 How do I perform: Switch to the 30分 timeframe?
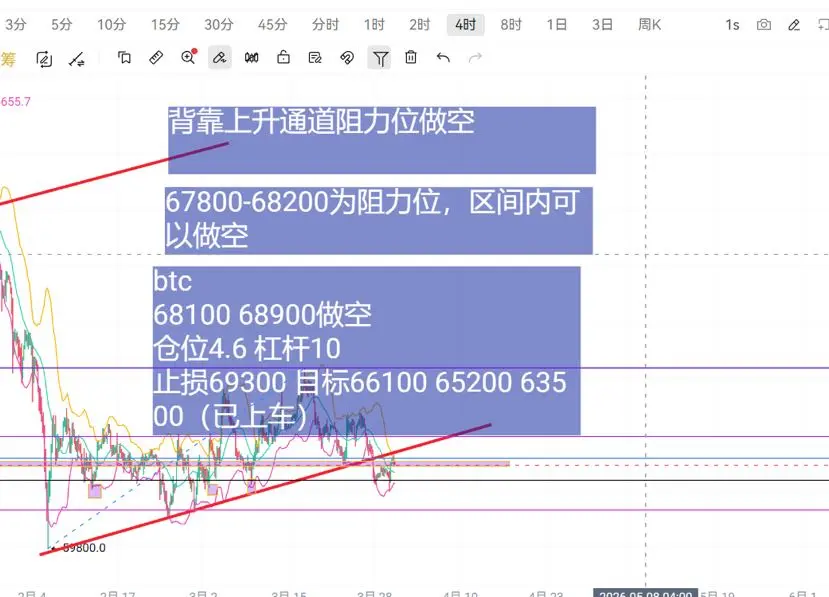pyautogui.click(x=219, y=24)
